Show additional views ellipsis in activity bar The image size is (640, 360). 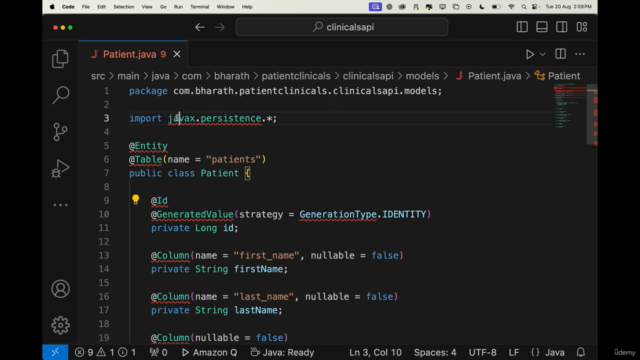click(60, 205)
